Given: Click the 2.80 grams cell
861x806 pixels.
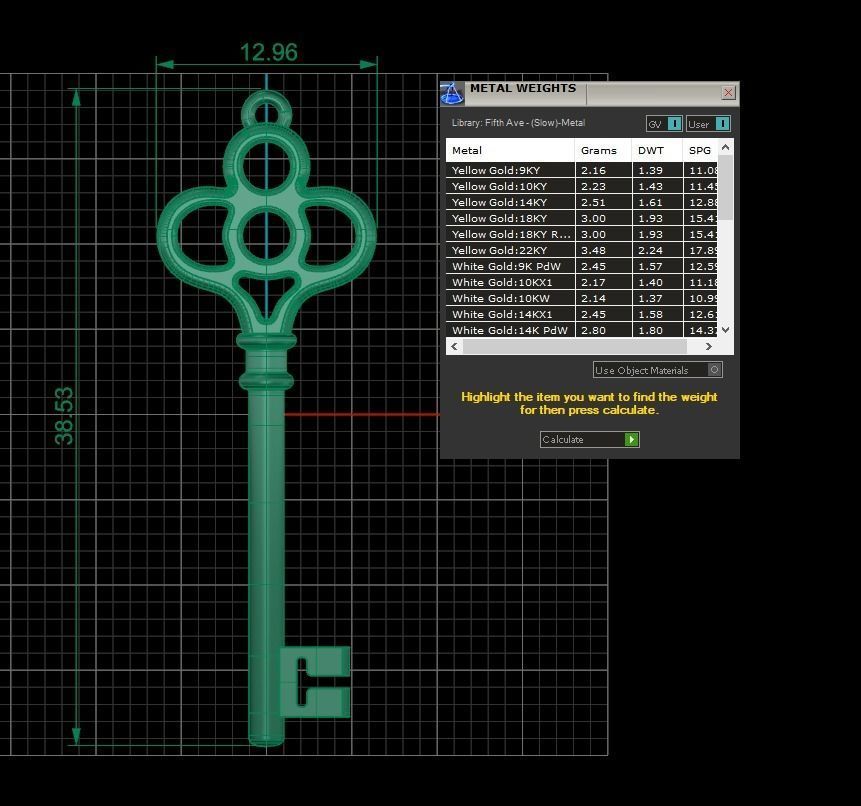Looking at the screenshot, I should click(x=603, y=330).
